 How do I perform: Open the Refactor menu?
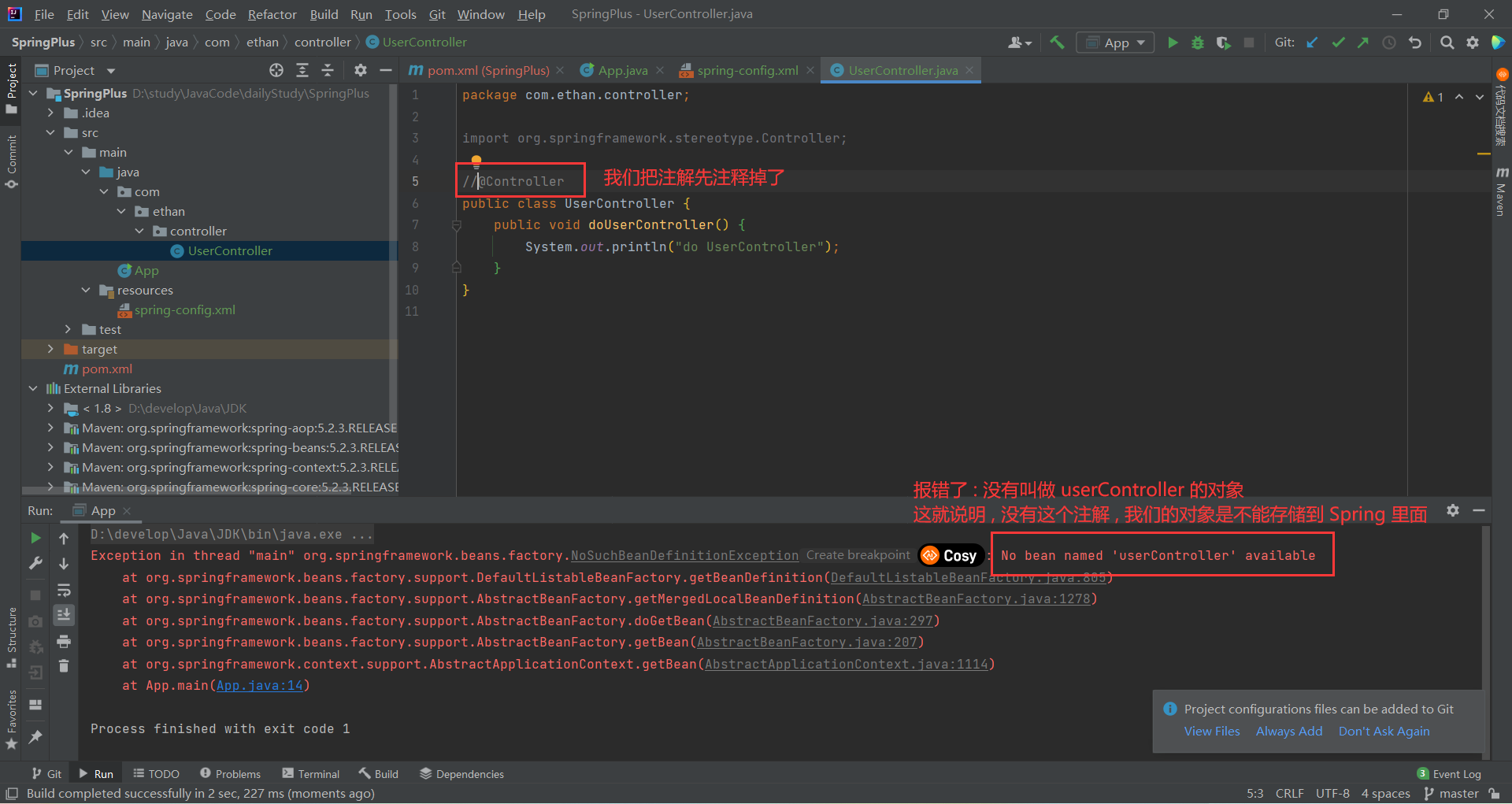[x=272, y=14]
